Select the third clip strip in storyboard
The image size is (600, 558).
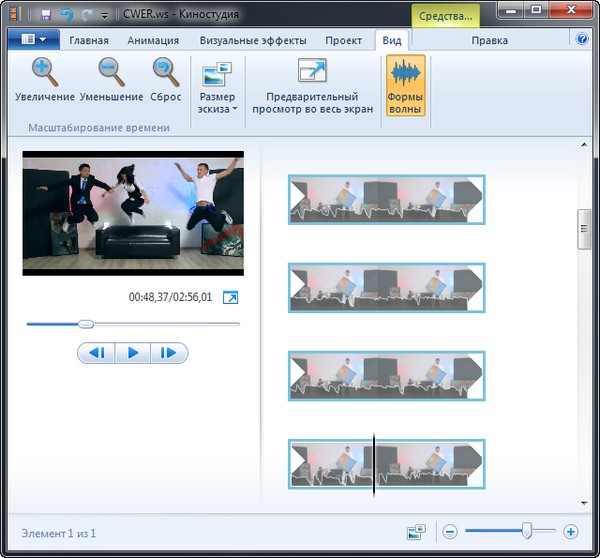[x=386, y=376]
